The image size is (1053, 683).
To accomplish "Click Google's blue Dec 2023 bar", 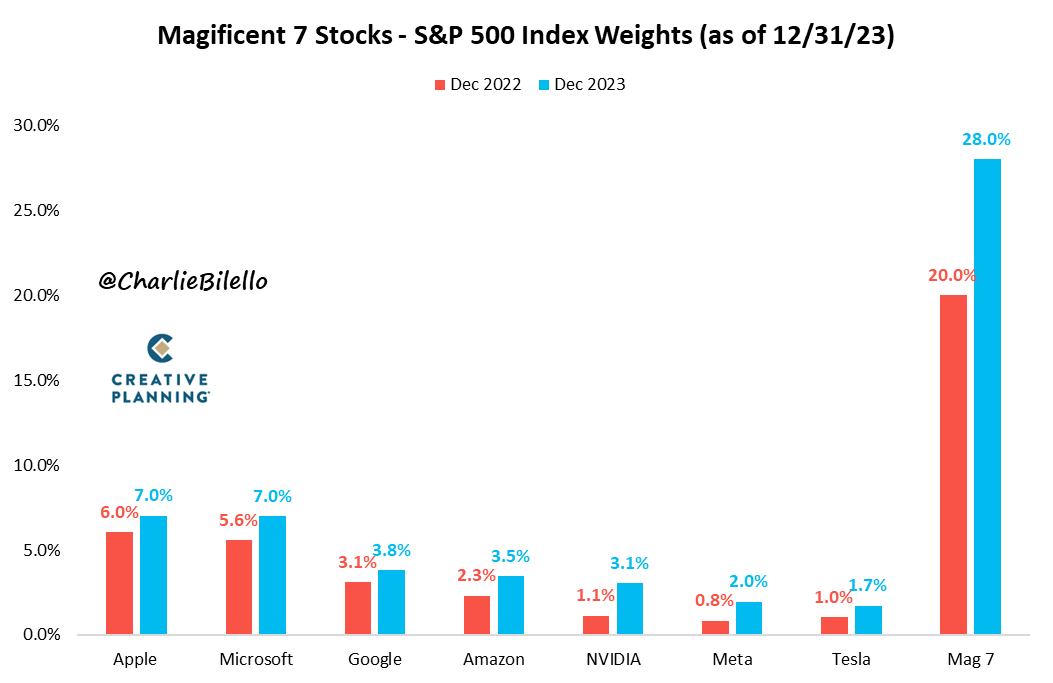I will coord(391,602).
